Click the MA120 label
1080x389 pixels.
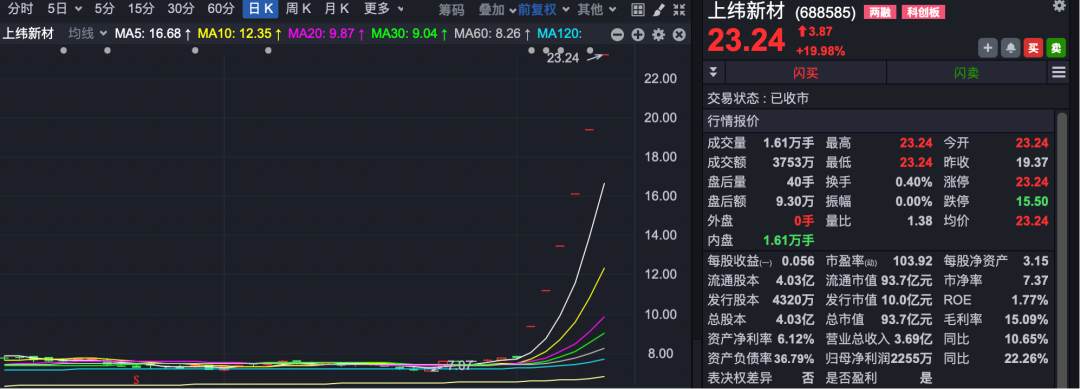tap(559, 34)
